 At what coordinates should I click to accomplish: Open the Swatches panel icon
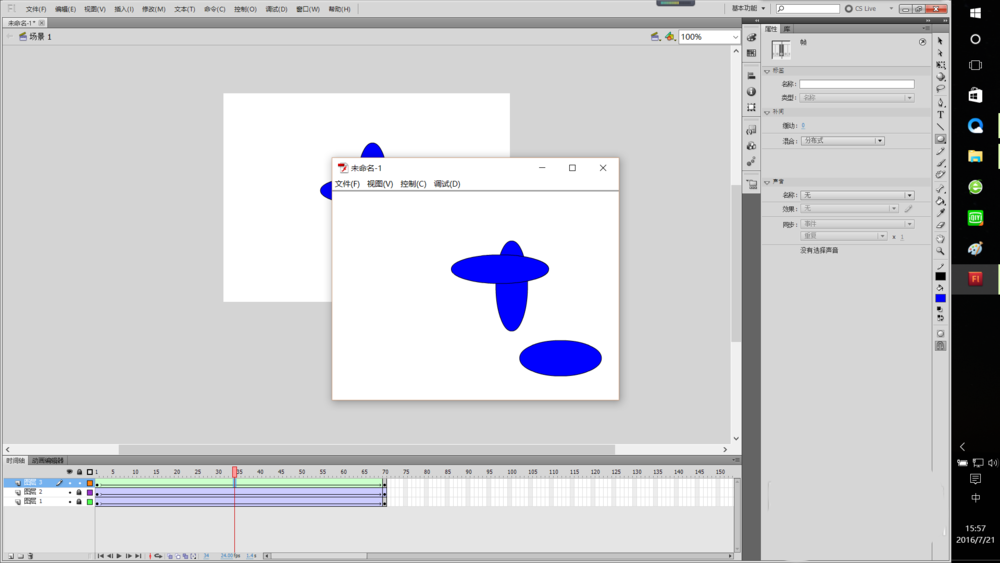(x=751, y=53)
